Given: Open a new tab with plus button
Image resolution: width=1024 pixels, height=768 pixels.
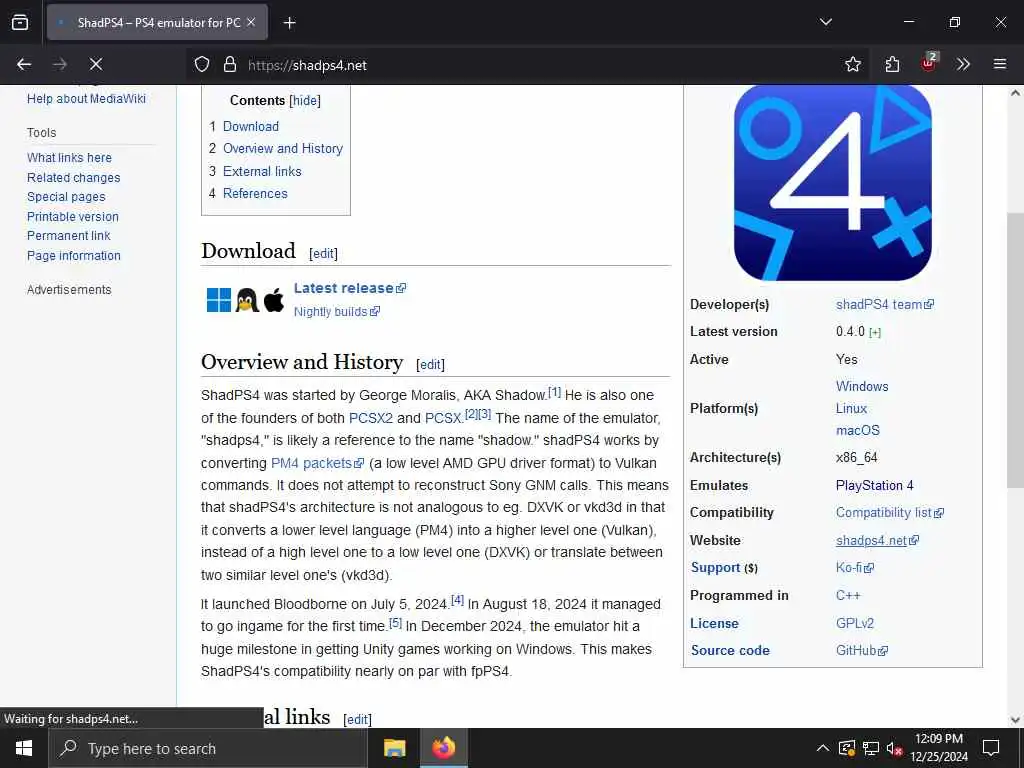Looking at the screenshot, I should tap(289, 23).
